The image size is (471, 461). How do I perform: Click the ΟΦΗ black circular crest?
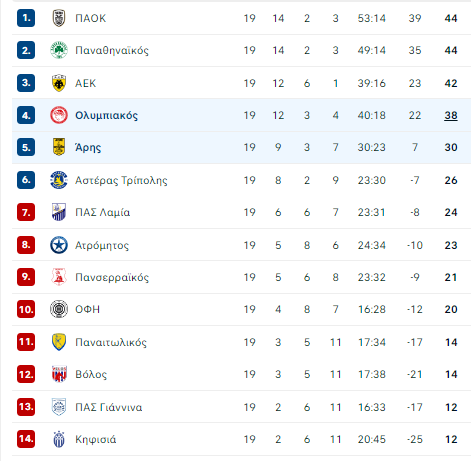[x=59, y=309]
